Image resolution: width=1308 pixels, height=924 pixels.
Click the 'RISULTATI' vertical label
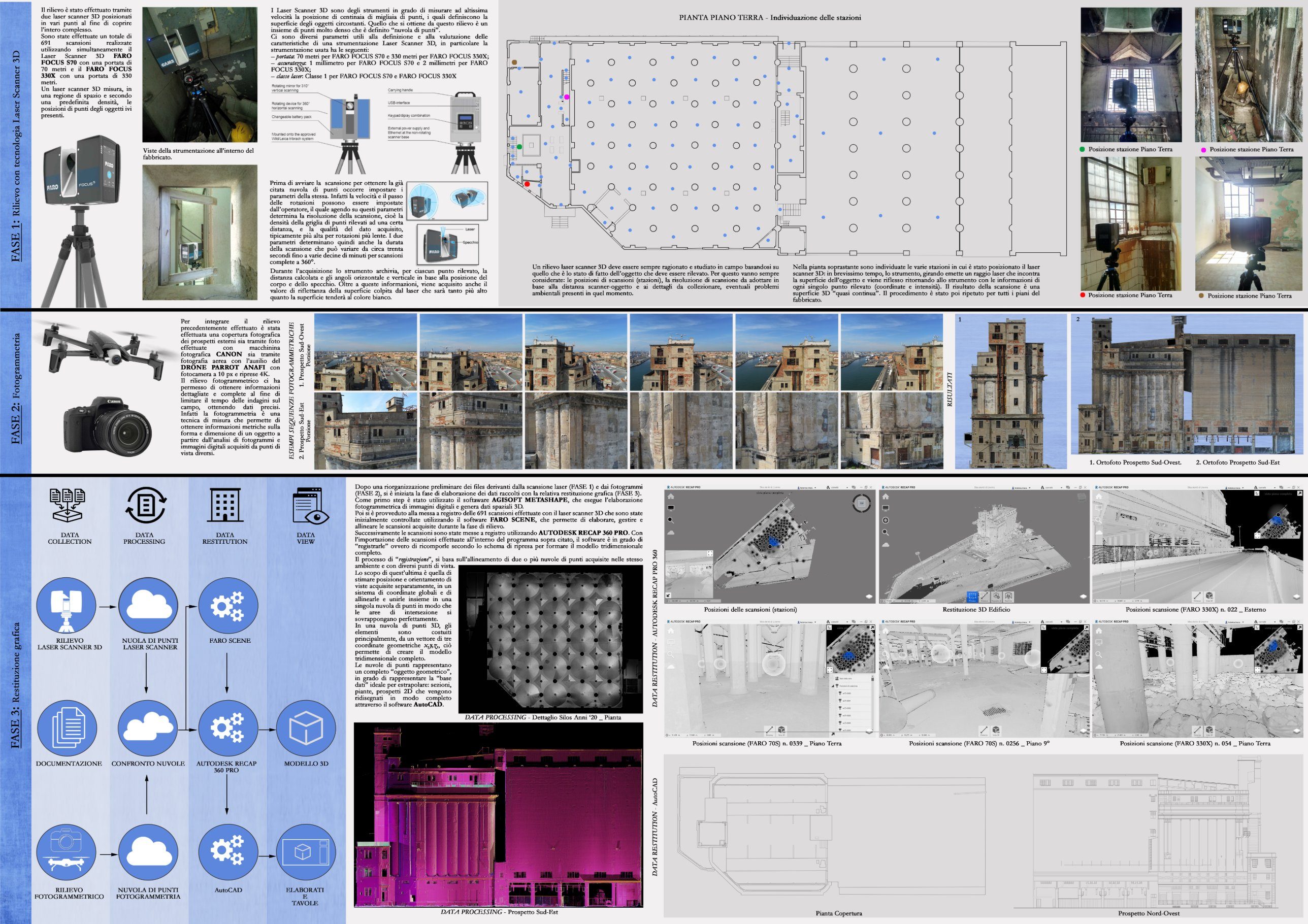(x=949, y=389)
